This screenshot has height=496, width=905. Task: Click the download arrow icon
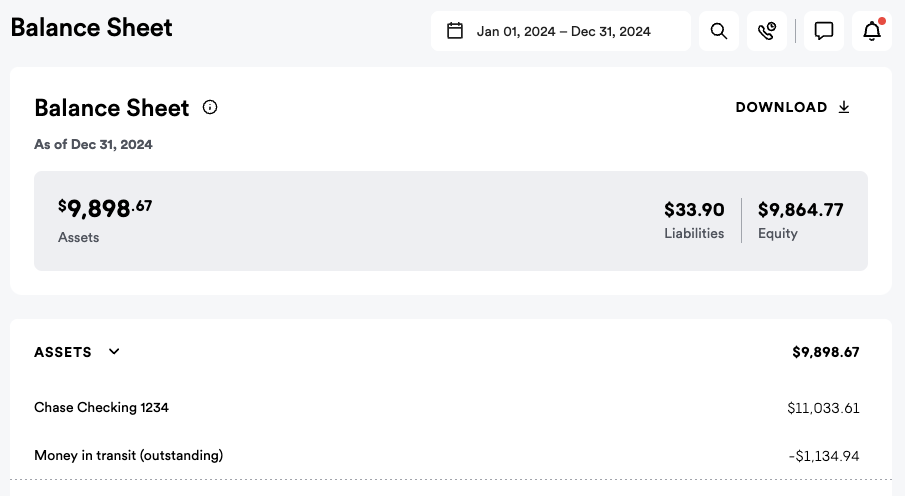click(x=844, y=108)
